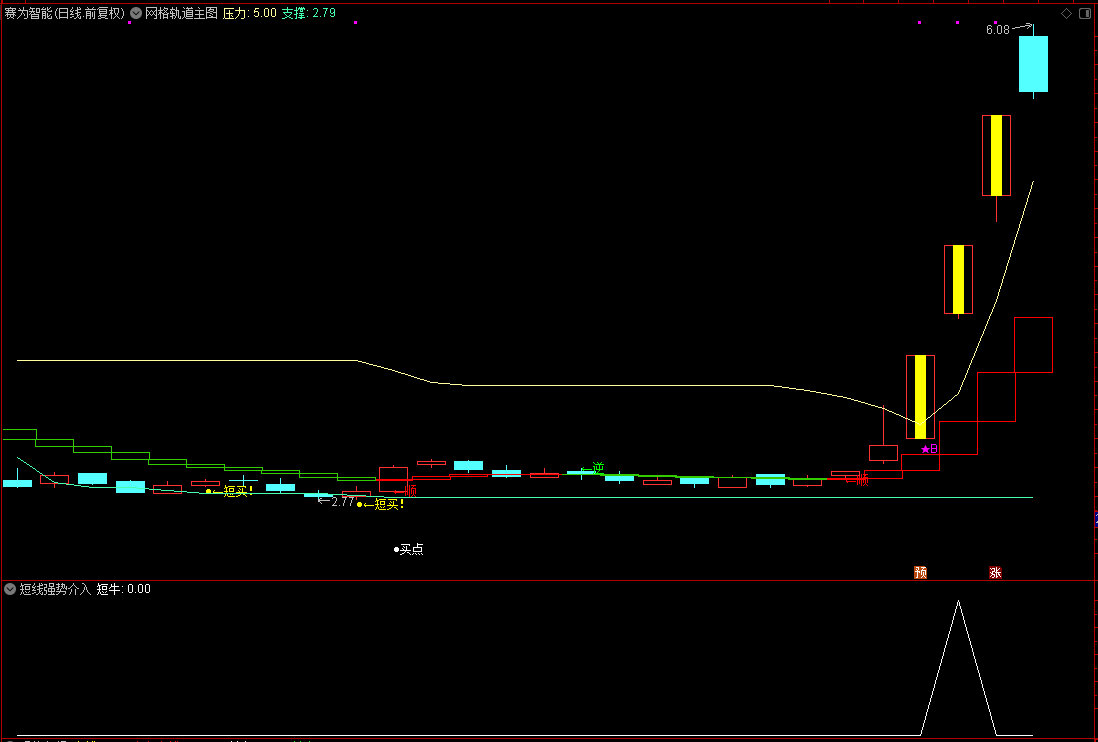The image size is (1098, 742).
Task: Click the 短牛: 0.00 value
Action: click(x=124, y=589)
